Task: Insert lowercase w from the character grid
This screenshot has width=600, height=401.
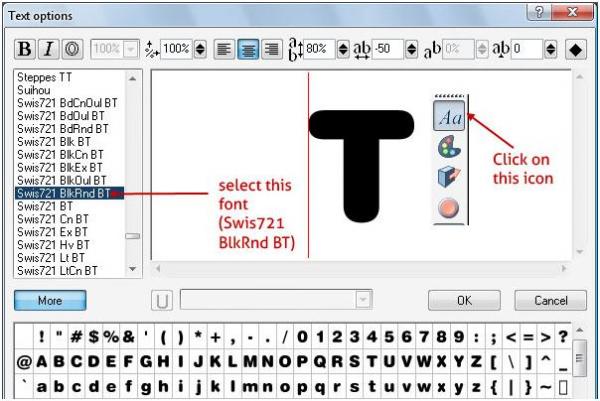Action: [x=424, y=387]
